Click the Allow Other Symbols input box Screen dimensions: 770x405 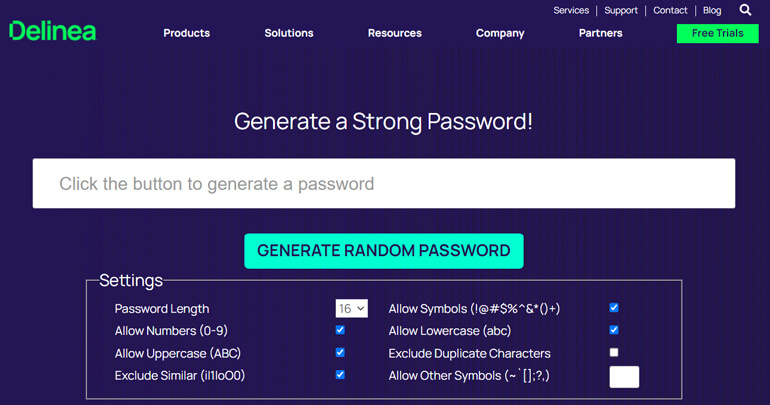624,377
